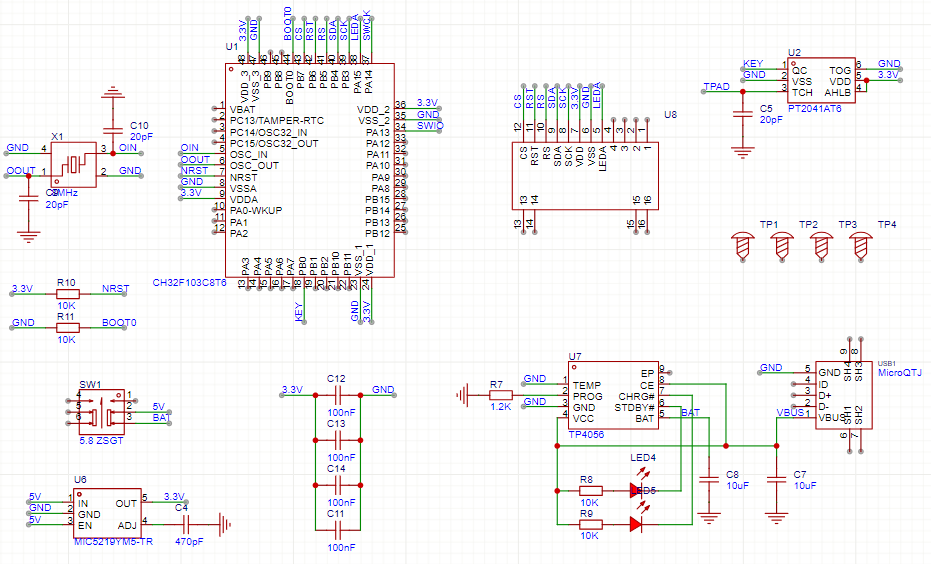Click resistor R9 symbol
The image size is (931, 564).
[x=591, y=524]
